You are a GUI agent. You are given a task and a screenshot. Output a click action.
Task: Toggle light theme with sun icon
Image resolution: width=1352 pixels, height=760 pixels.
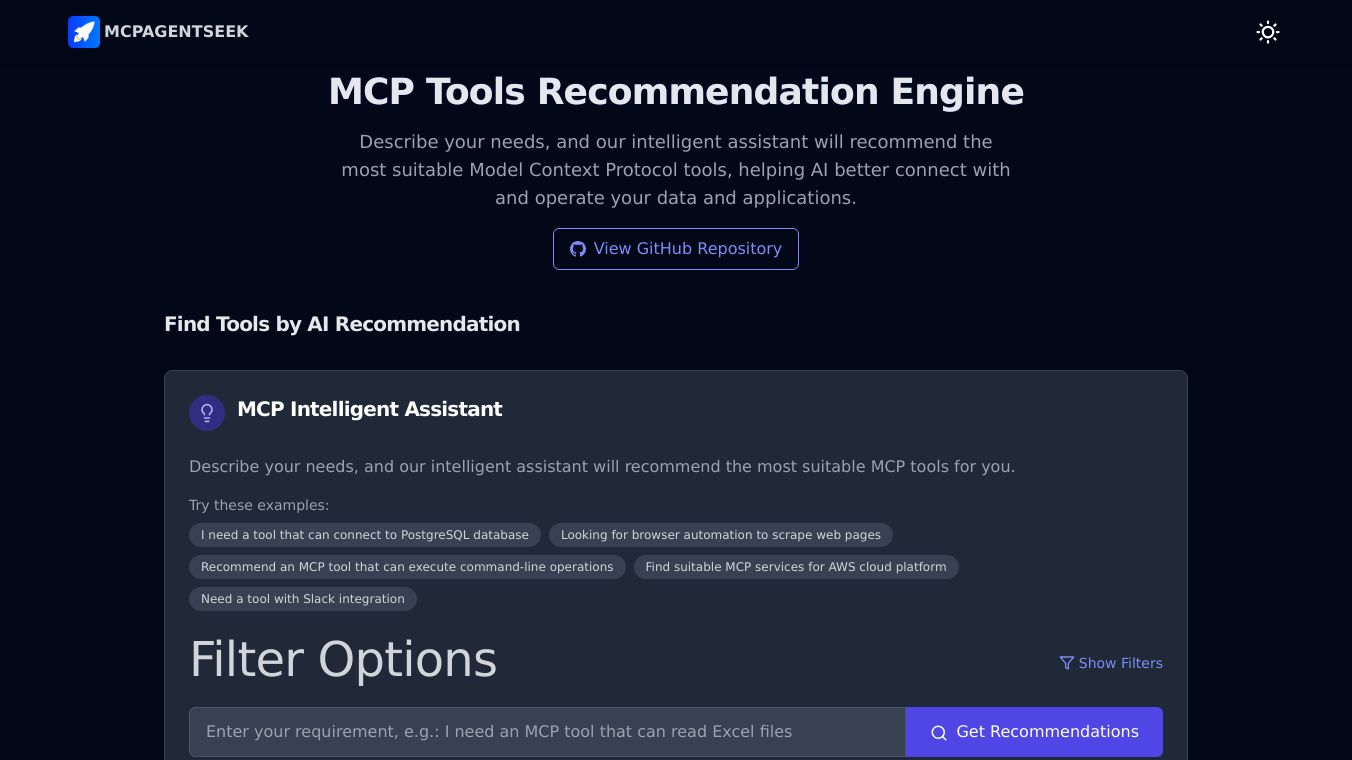(1267, 32)
